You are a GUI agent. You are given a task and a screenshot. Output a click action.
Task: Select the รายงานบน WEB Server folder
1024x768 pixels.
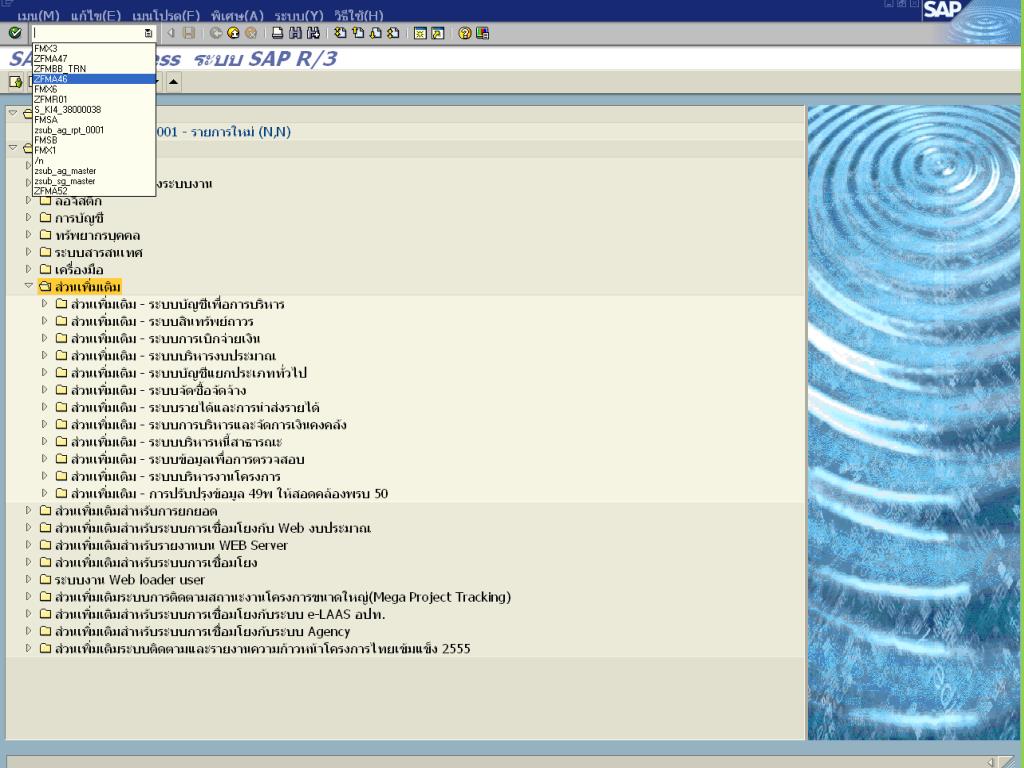pyautogui.click(x=171, y=545)
